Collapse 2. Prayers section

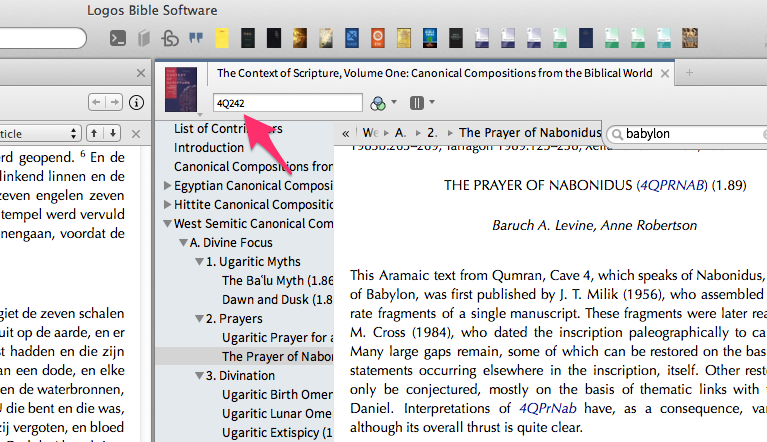point(200,319)
